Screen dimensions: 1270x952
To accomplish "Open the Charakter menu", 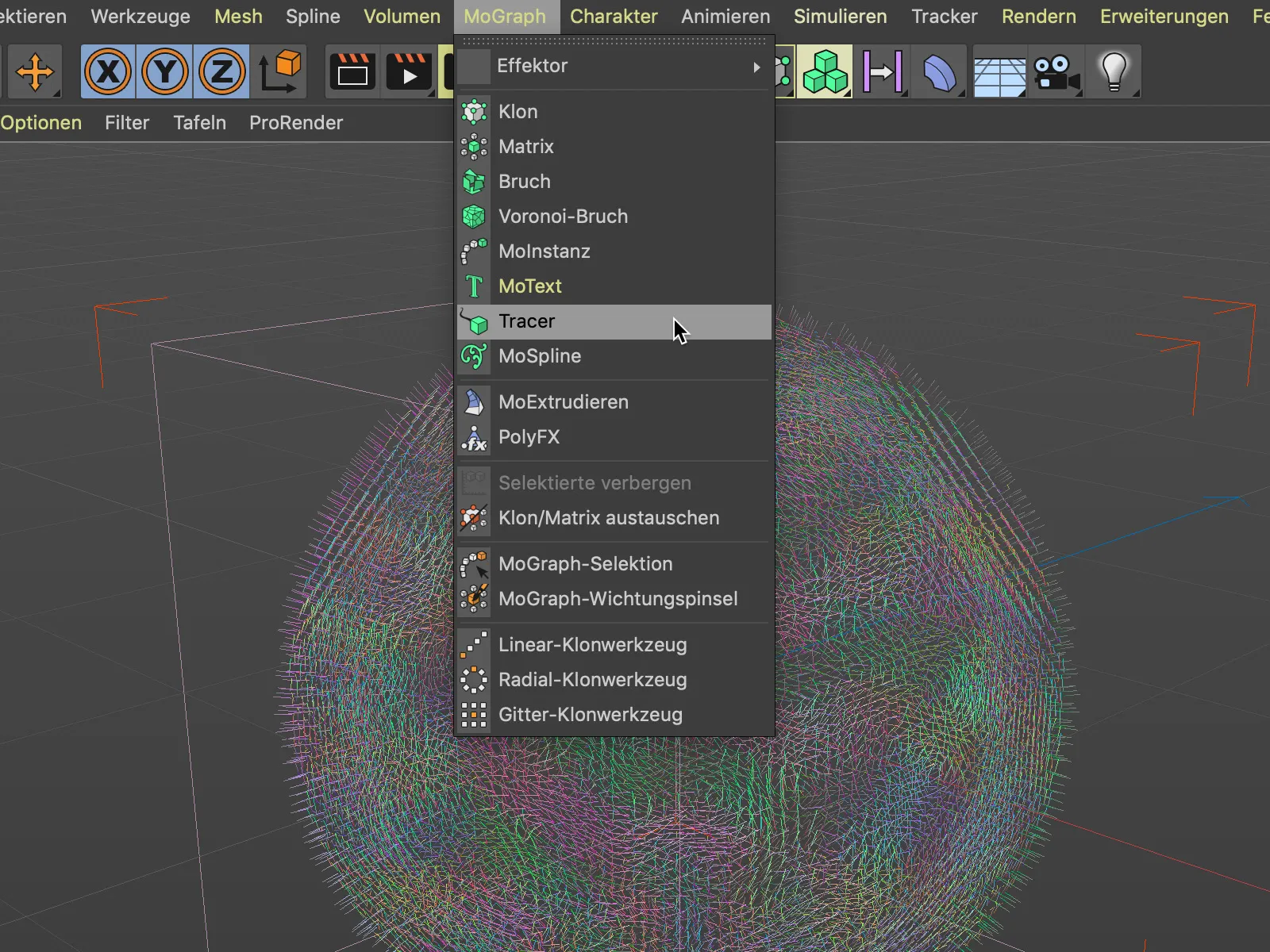I will (614, 17).
